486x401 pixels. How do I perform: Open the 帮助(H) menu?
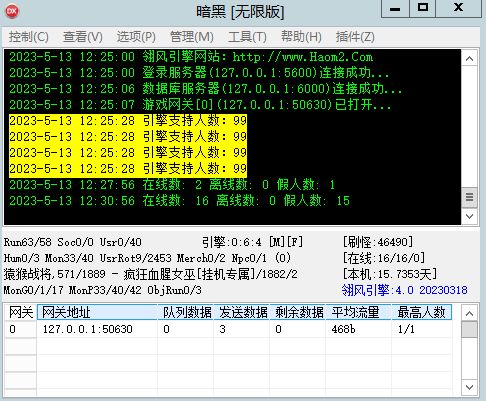(301, 37)
